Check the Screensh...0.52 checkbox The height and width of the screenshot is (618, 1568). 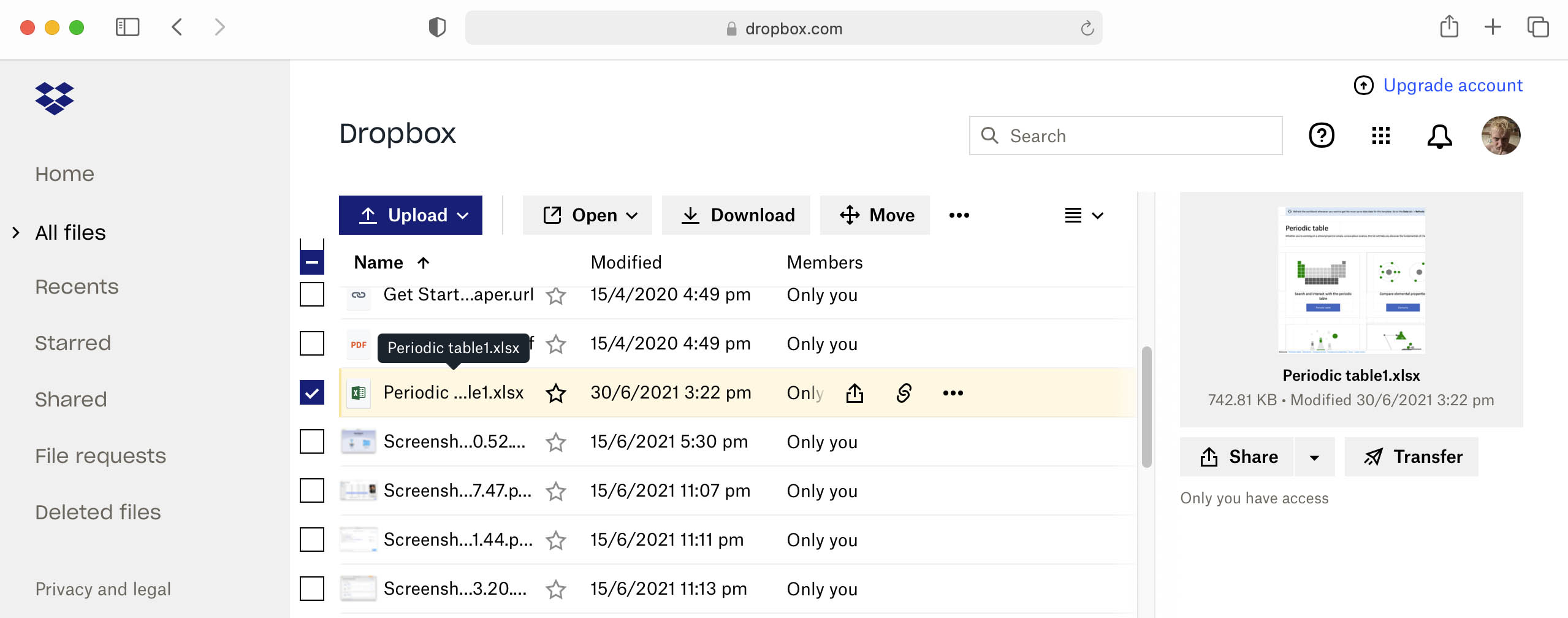(312, 441)
